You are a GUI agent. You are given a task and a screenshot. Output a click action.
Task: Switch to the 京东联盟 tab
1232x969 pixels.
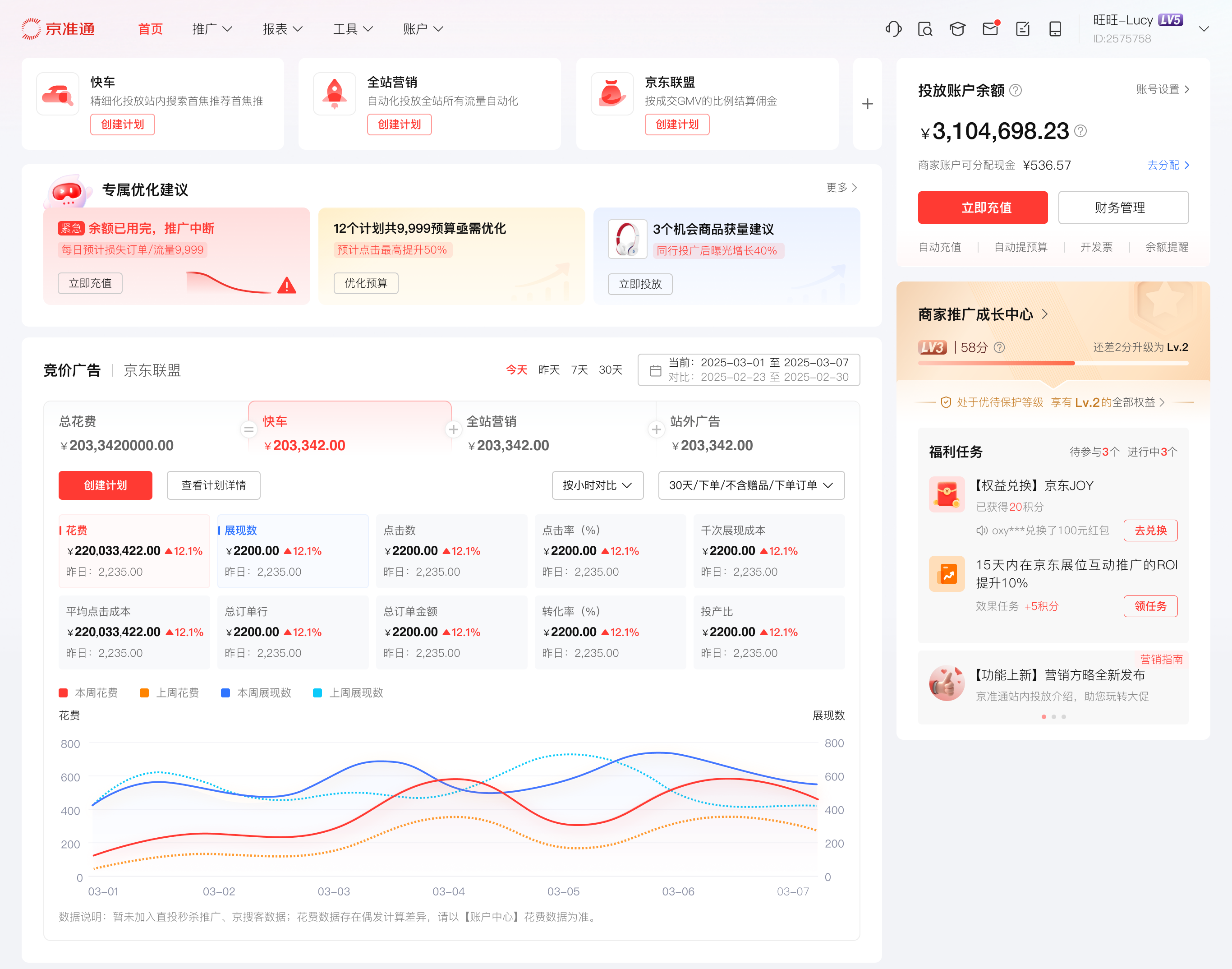click(152, 370)
